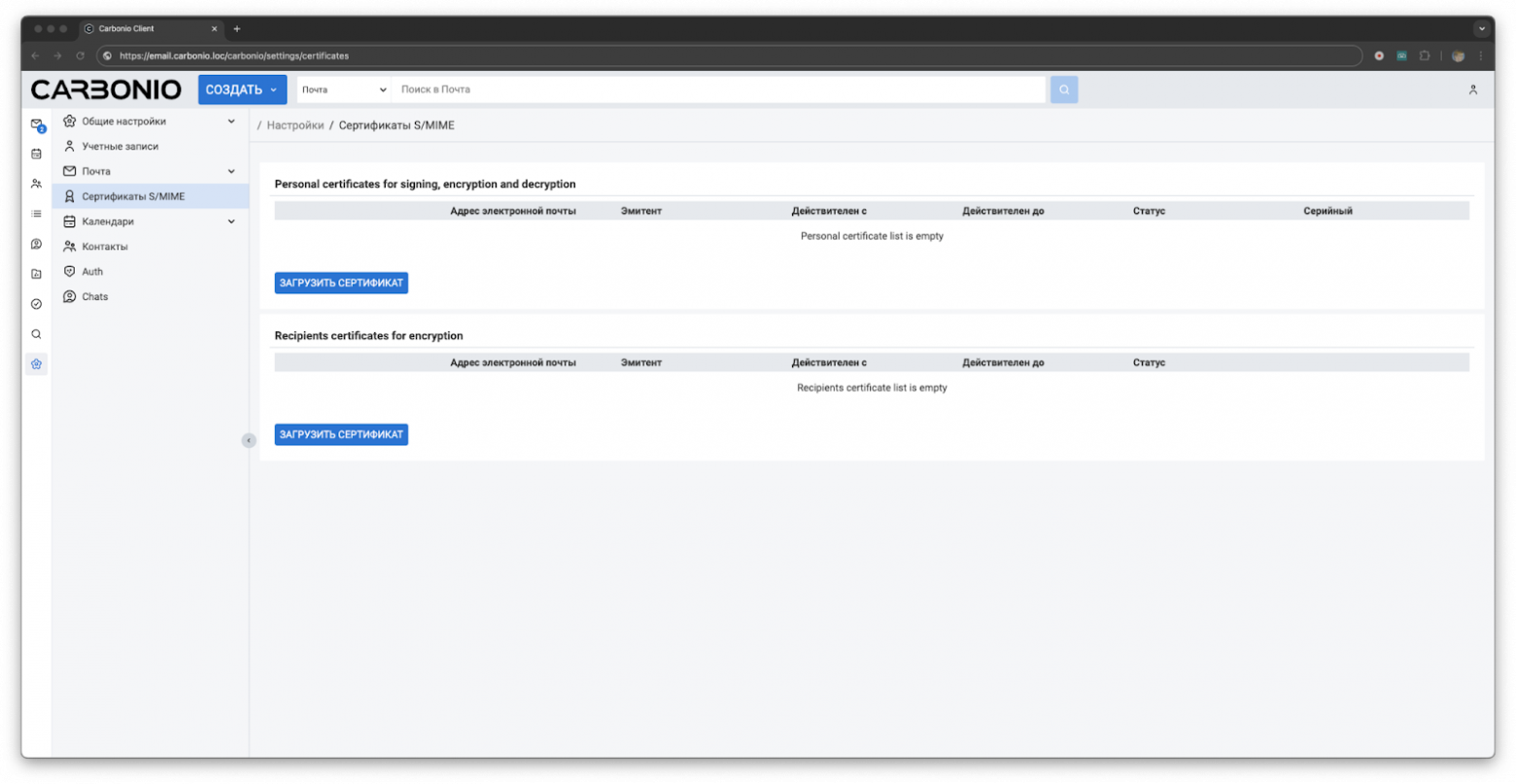Click the Поиск в Почта search field
This screenshot has width=1516, height=784.
[719, 89]
